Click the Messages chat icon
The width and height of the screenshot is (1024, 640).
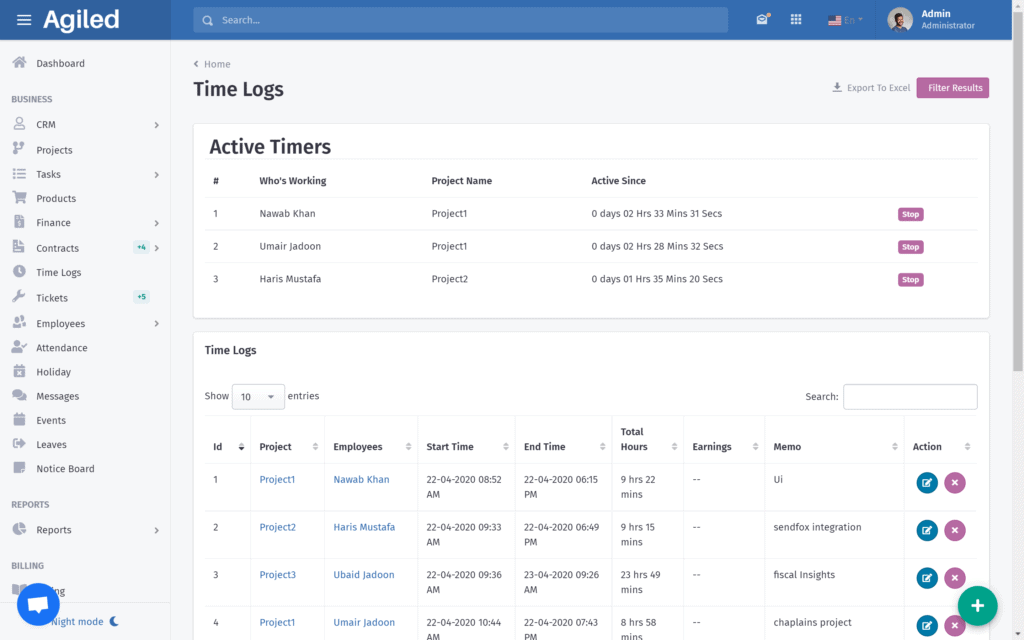pyautogui.click(x=20, y=395)
